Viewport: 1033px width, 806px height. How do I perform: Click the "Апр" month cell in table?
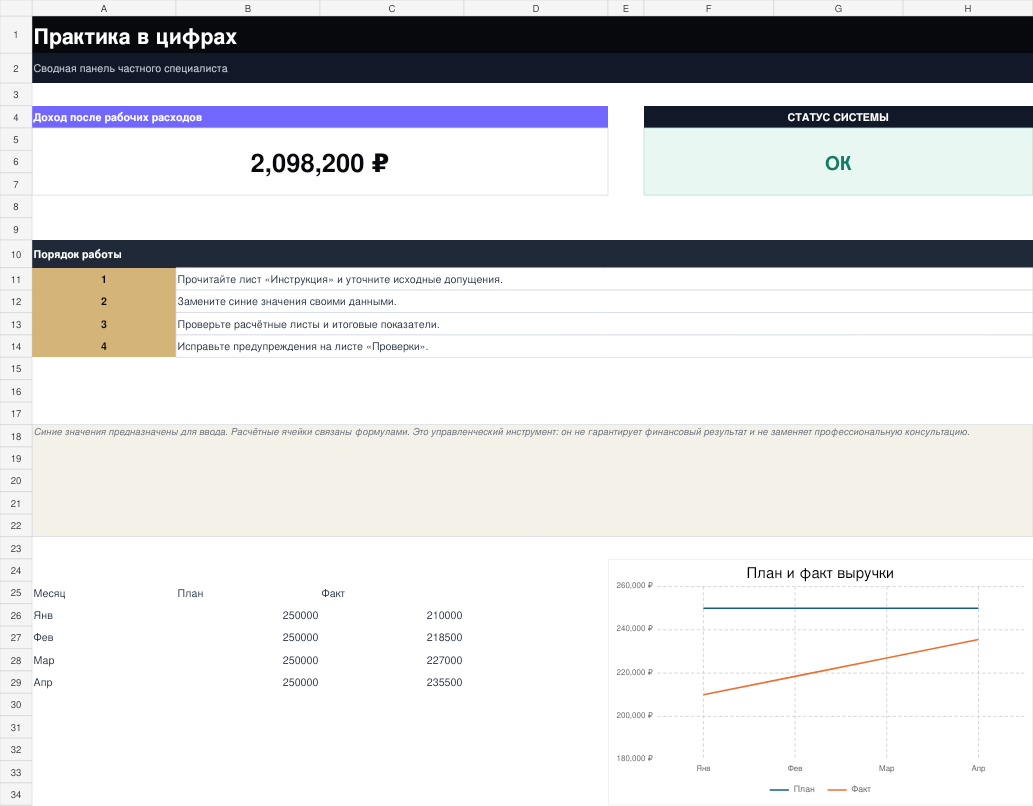[103, 683]
